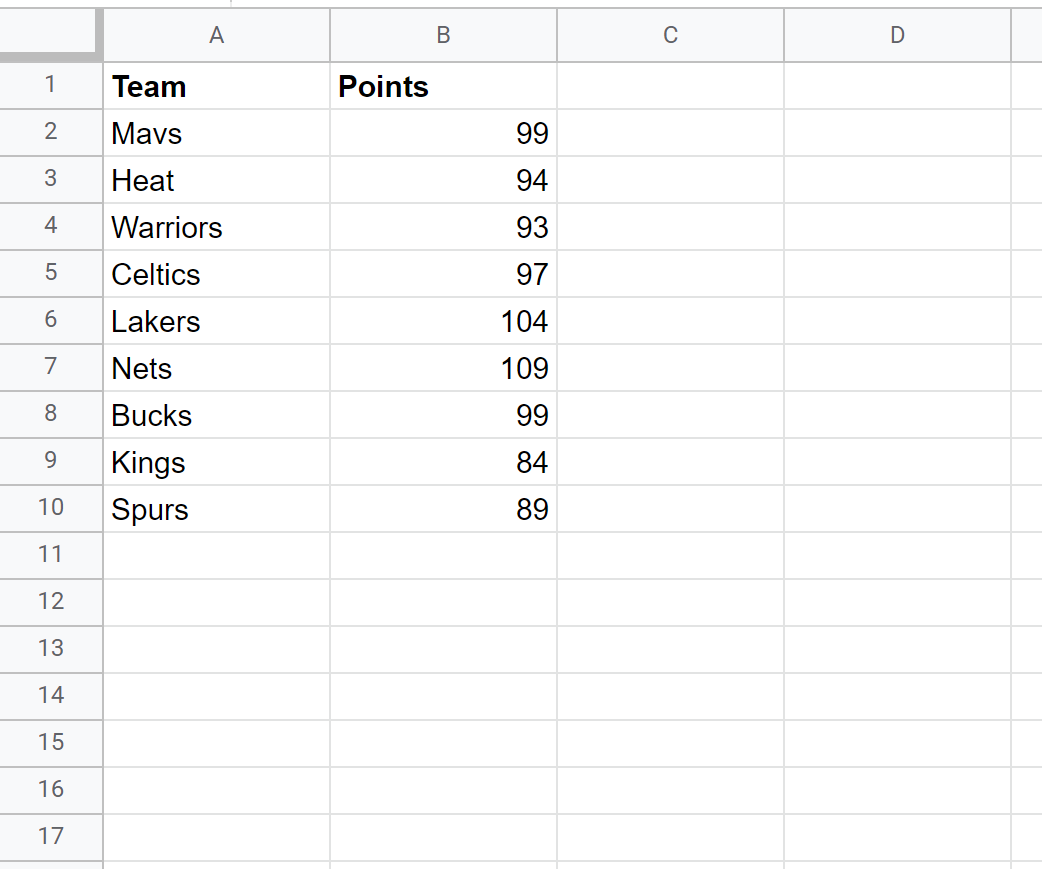Click the select-all corner box

[x=51, y=35]
